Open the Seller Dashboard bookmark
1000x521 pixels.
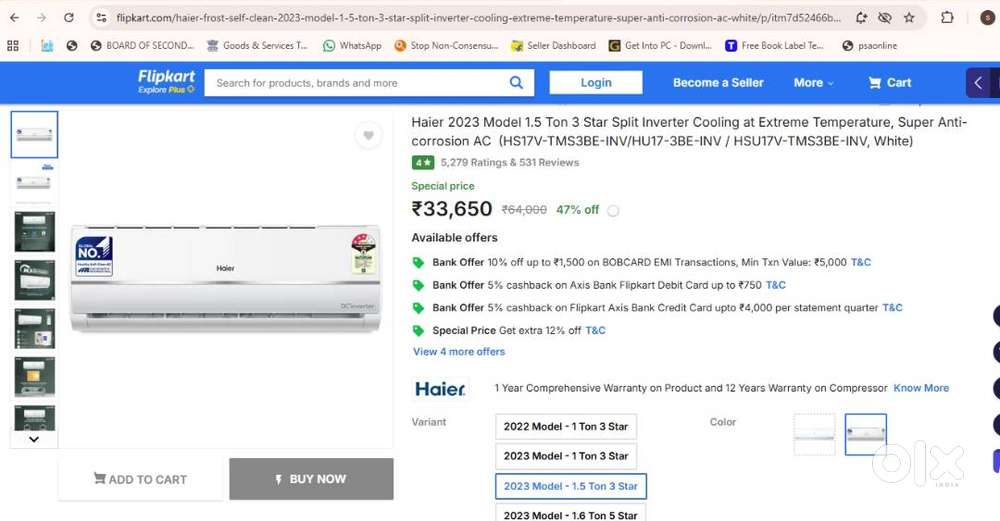click(553, 46)
